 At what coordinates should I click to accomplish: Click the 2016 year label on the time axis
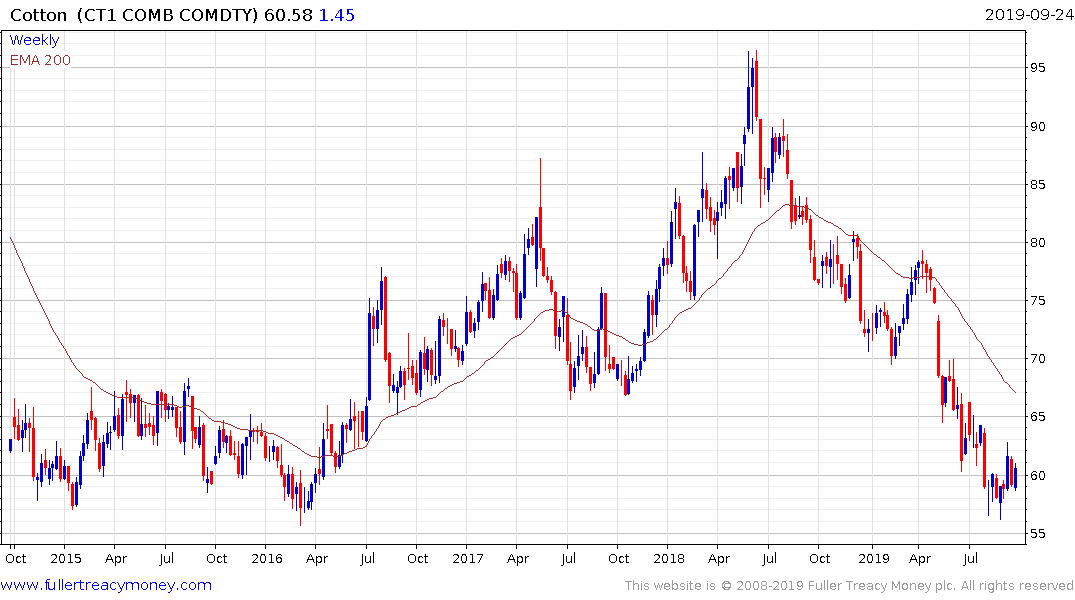[x=267, y=559]
